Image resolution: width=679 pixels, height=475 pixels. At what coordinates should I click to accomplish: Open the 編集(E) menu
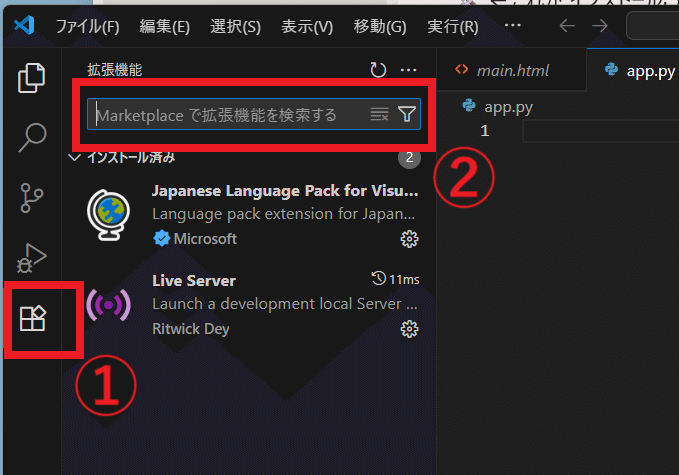165,27
